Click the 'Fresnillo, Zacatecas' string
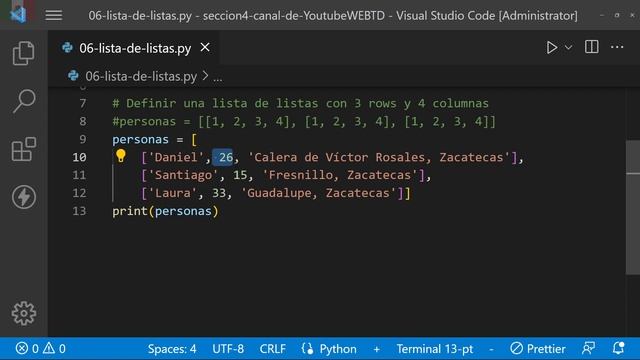 point(340,175)
